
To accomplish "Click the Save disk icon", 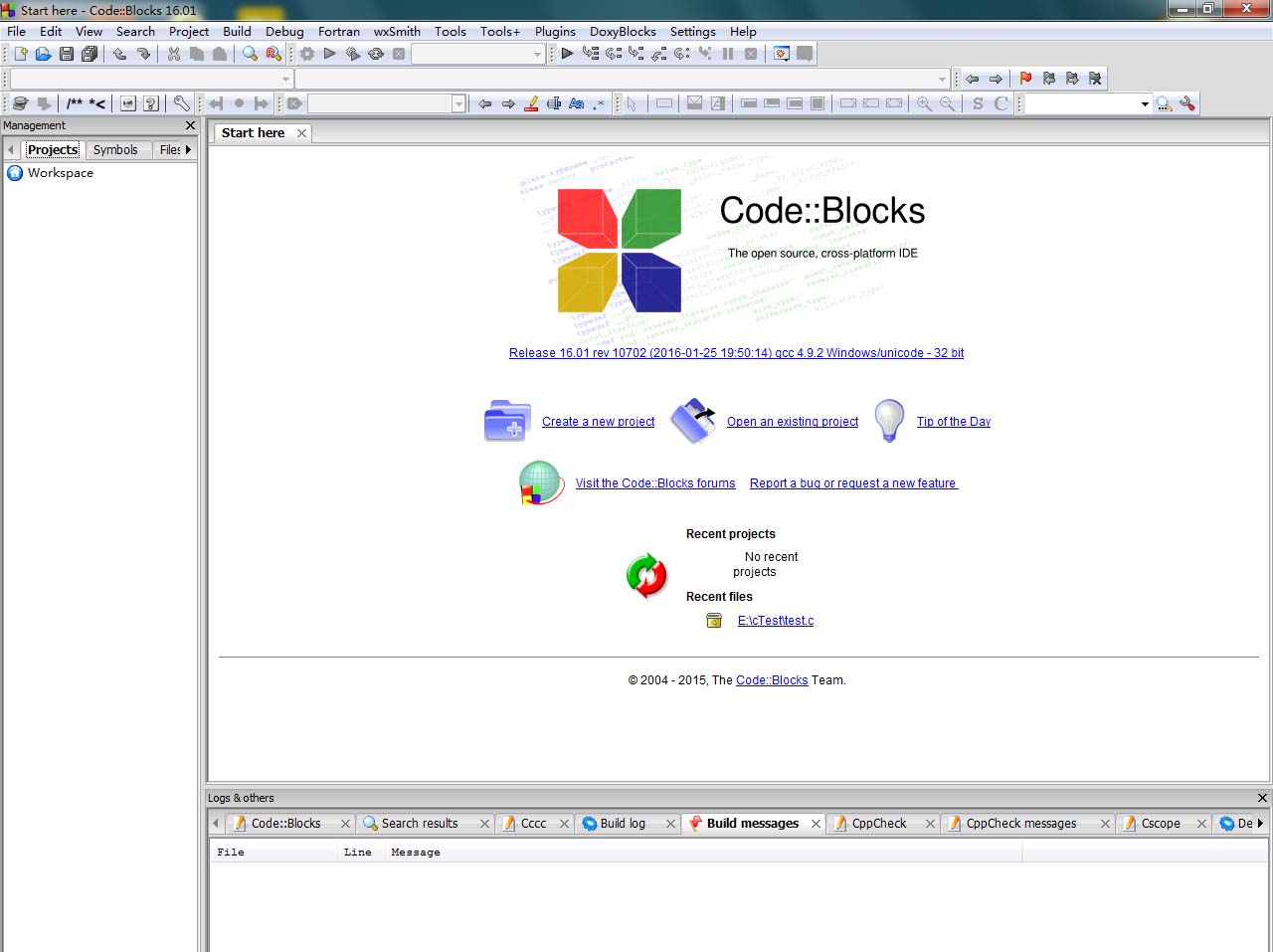I will click(67, 54).
